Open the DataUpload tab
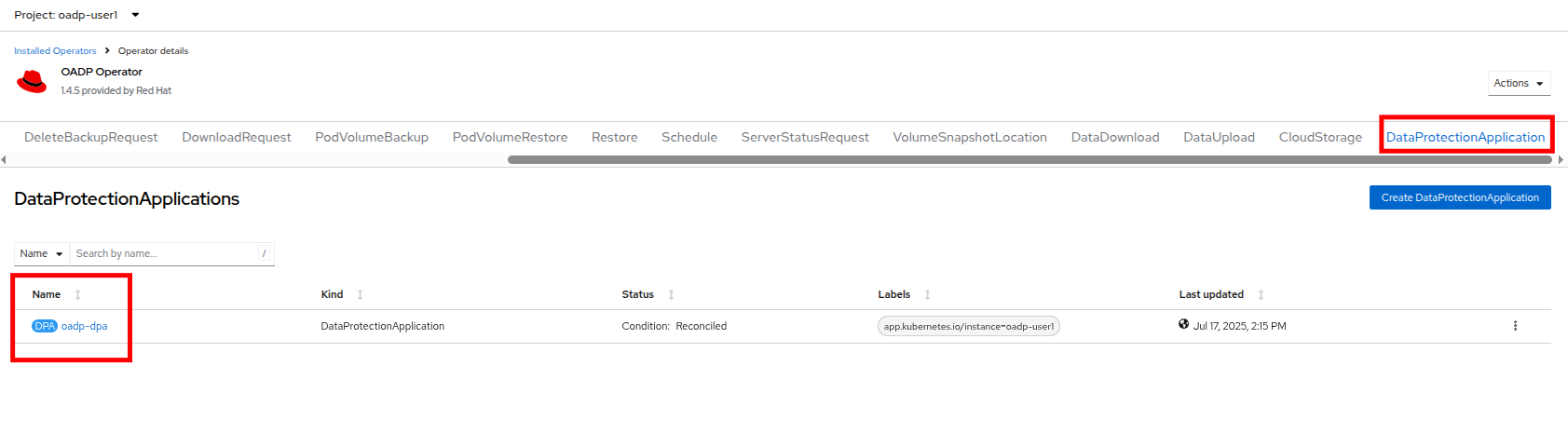This screenshot has width=1568, height=447. click(x=1219, y=138)
